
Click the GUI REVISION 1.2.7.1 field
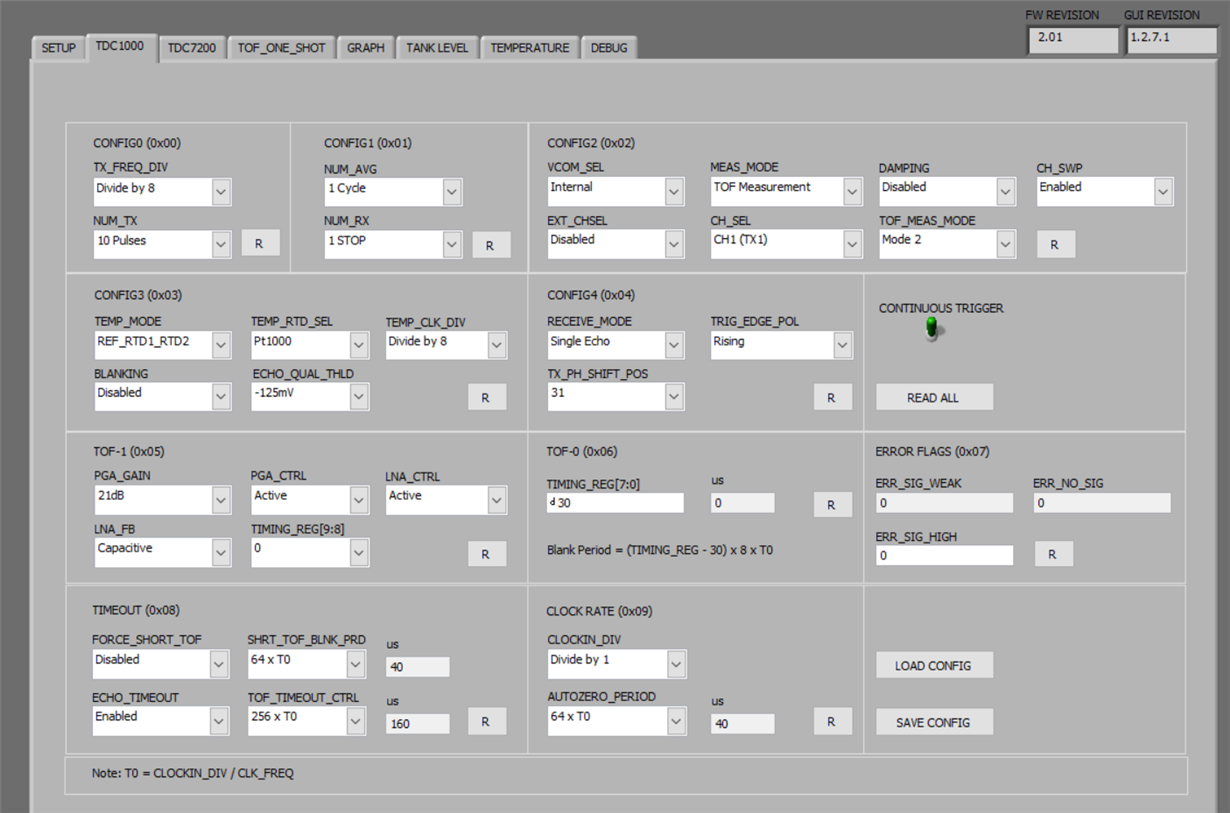click(1171, 39)
